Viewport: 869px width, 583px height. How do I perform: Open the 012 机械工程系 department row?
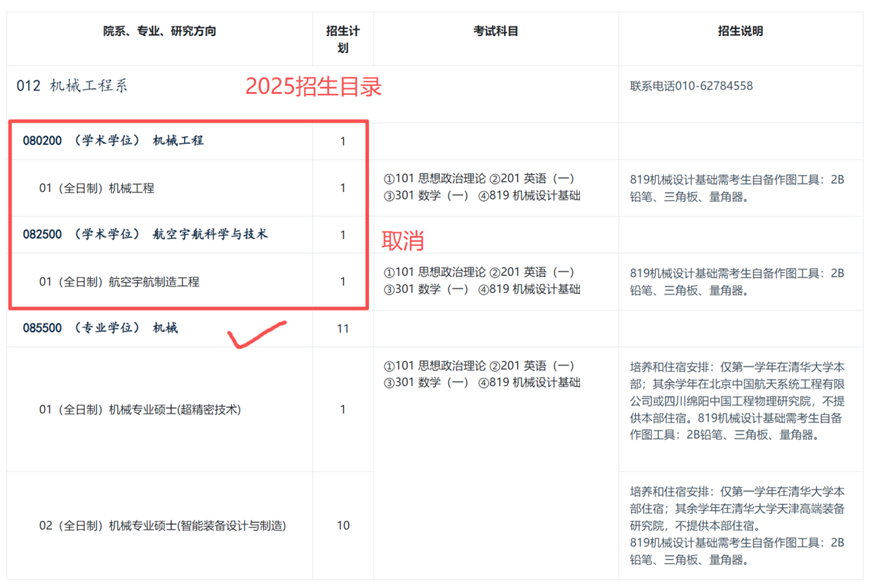pyautogui.click(x=73, y=86)
